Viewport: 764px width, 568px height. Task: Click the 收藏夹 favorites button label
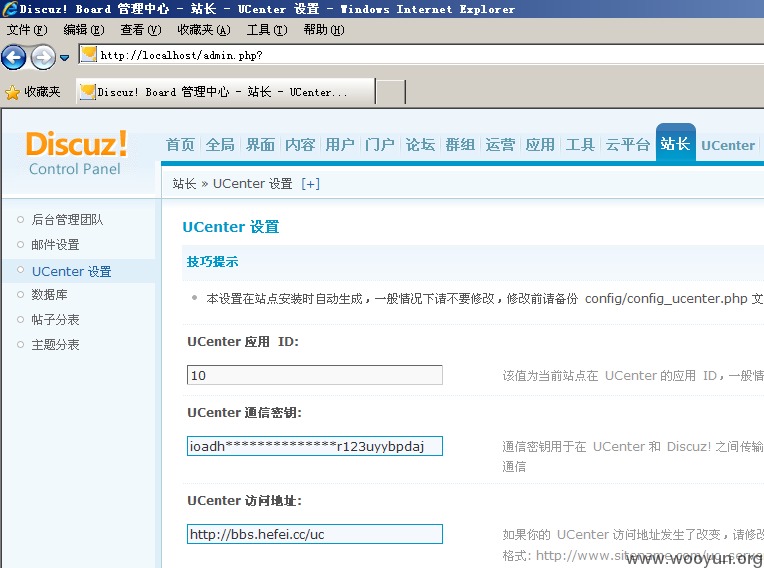coord(42,92)
